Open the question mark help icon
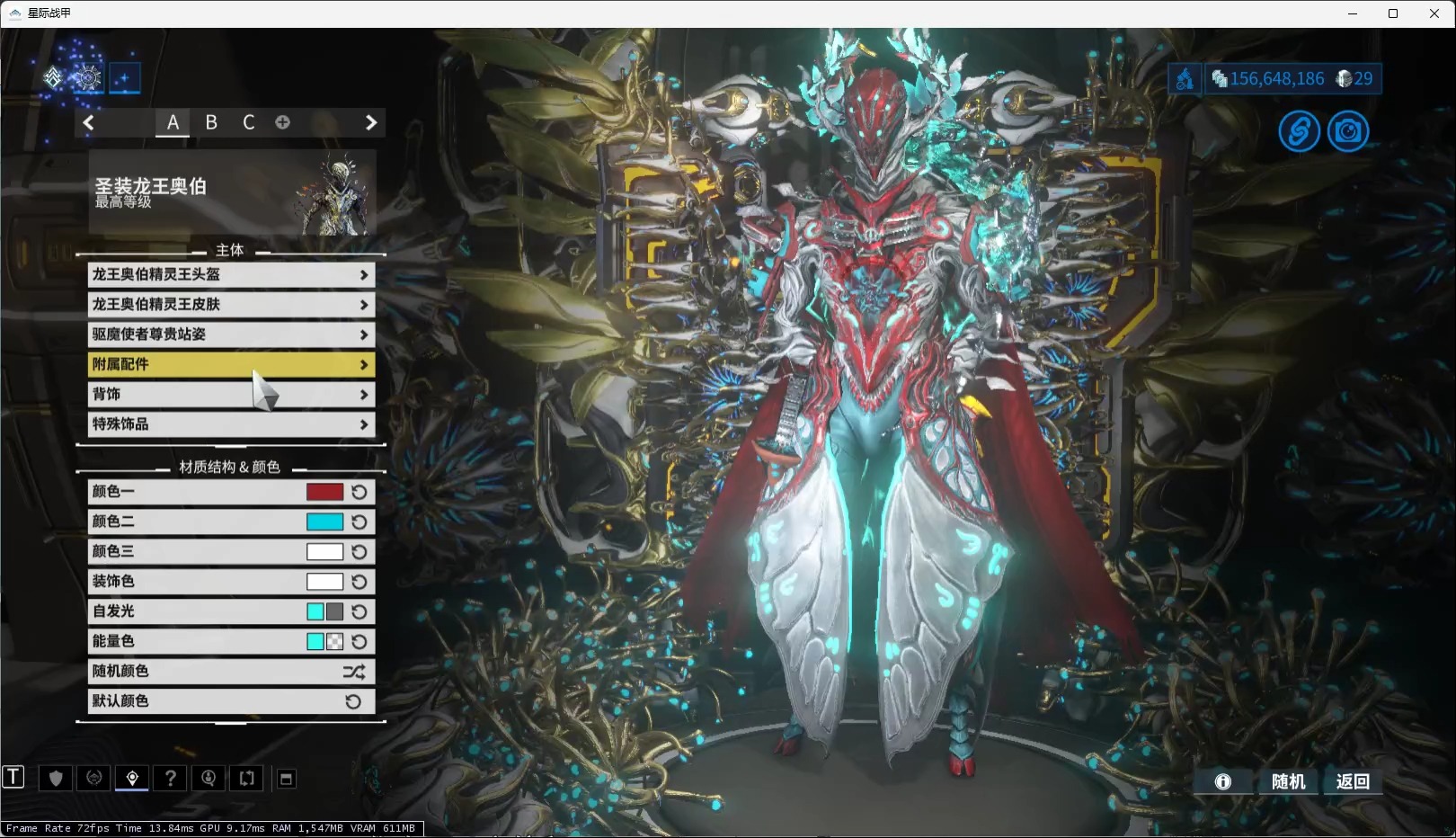 [170, 778]
